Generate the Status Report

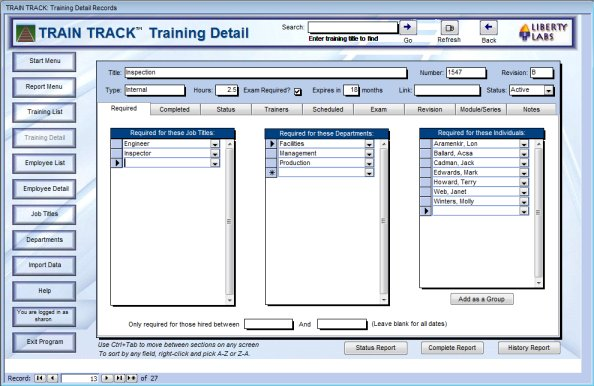click(376, 348)
